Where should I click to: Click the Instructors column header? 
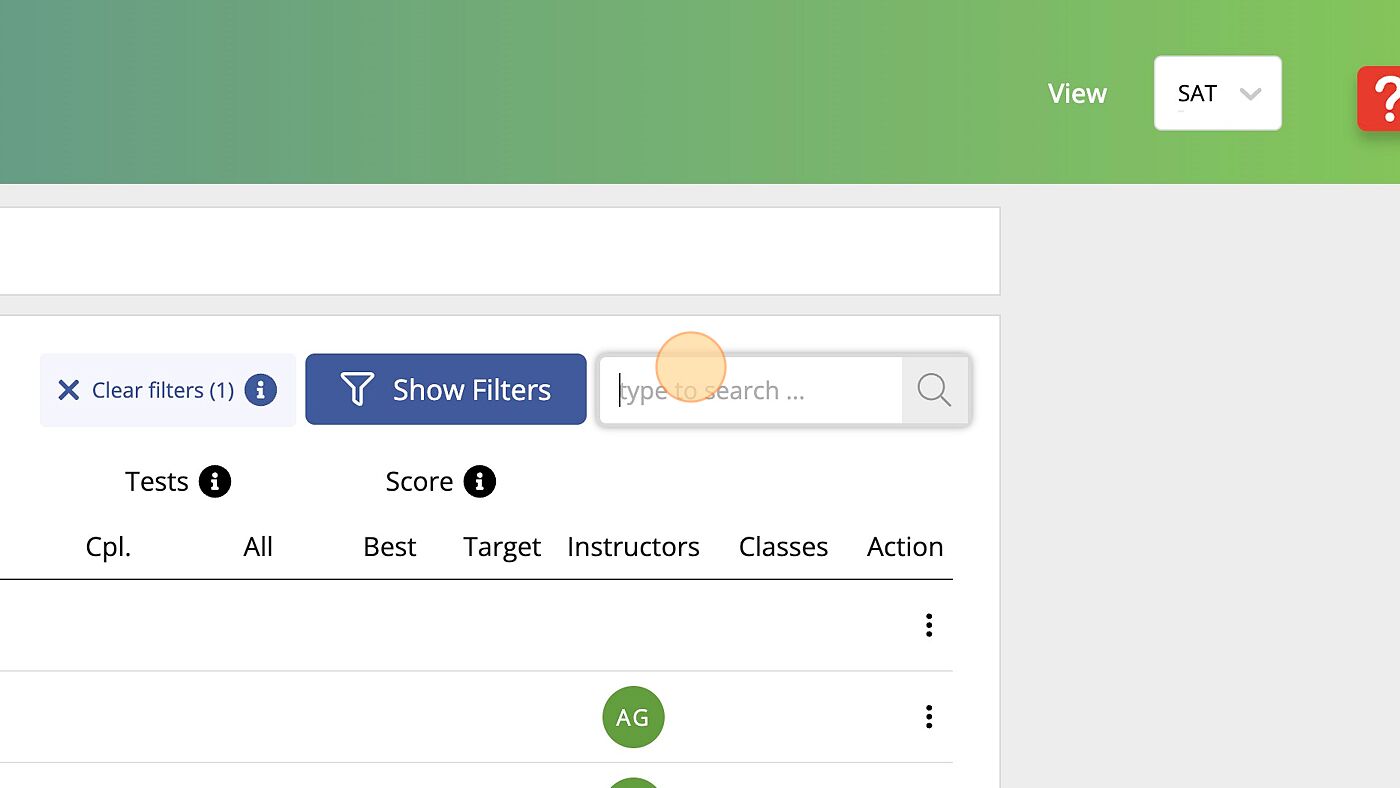[x=633, y=547]
